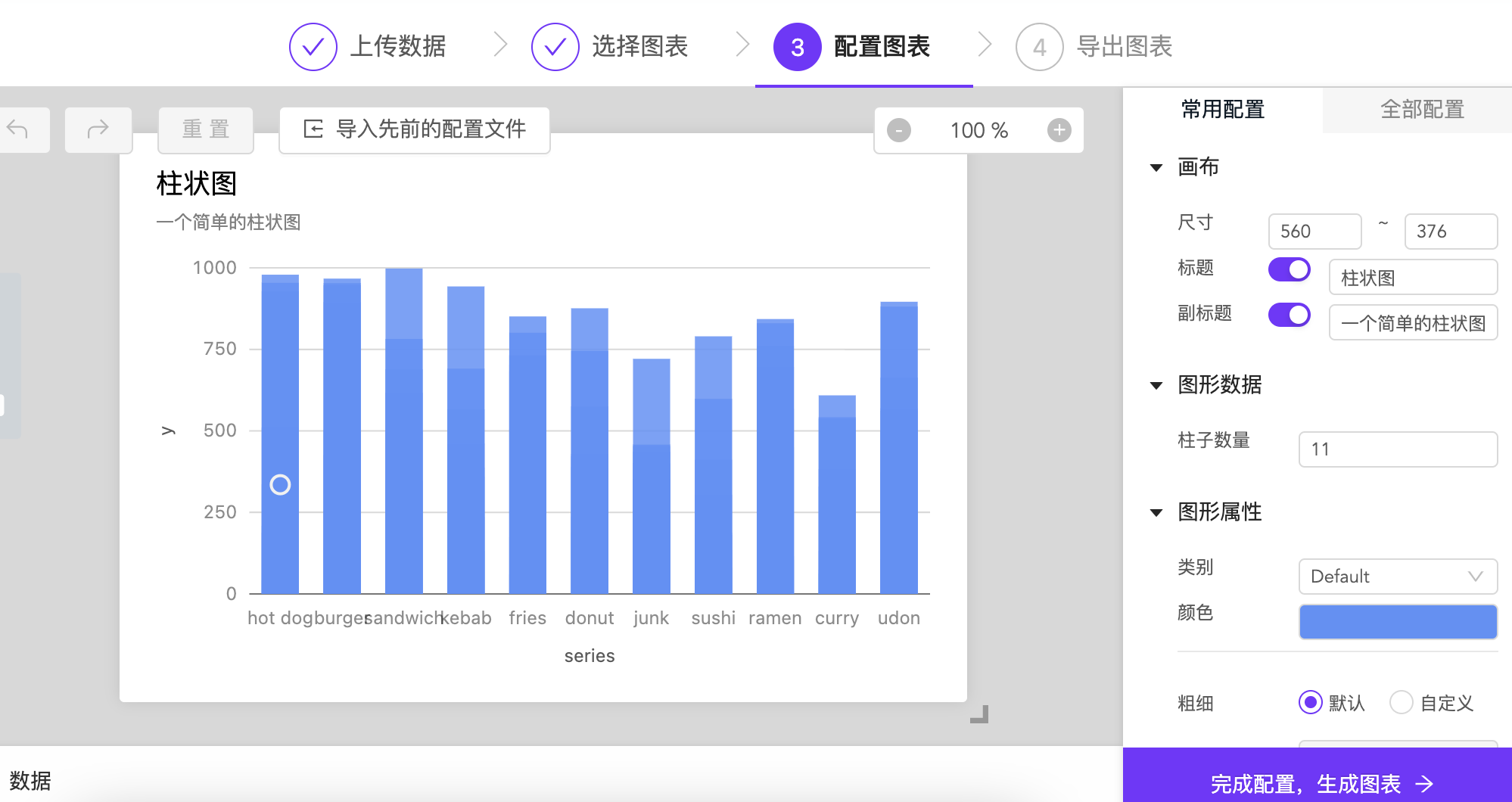Viewport: 1512px width, 802px height.
Task: Select the 自定义 thickness radio button
Action: [x=1401, y=702]
